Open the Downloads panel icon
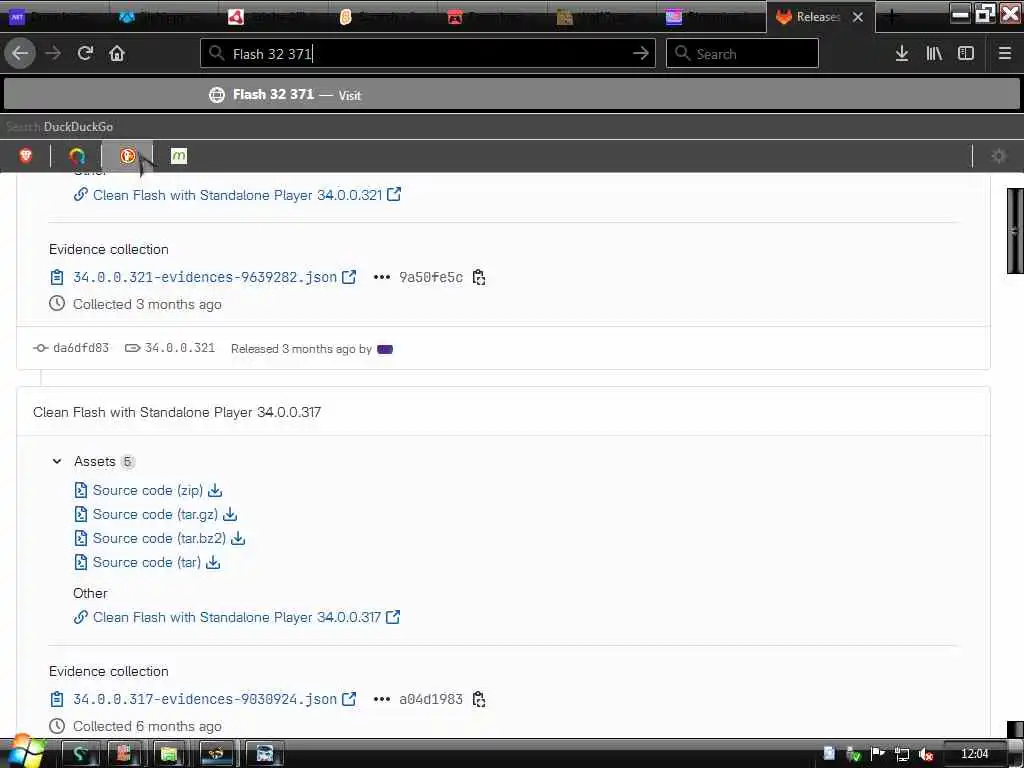 (902, 54)
